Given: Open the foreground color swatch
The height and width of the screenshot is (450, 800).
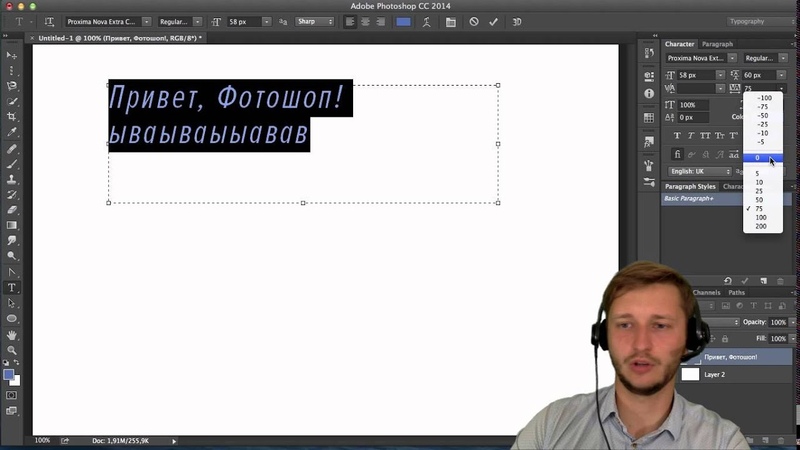Looking at the screenshot, I should 9,374.
